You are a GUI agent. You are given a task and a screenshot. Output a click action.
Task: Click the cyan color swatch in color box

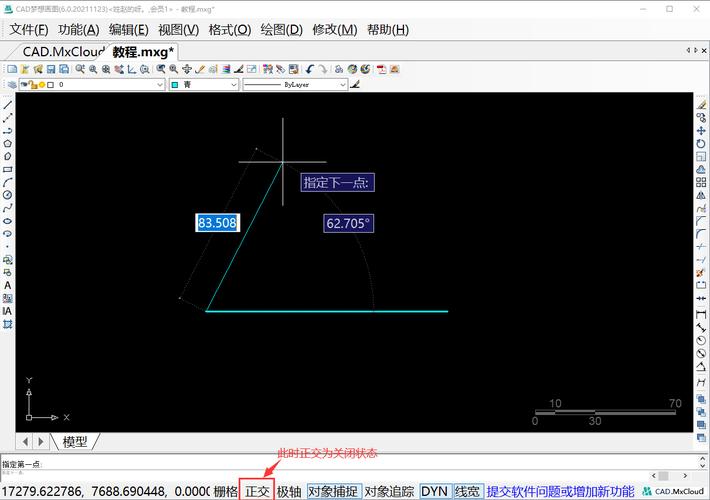coord(175,85)
